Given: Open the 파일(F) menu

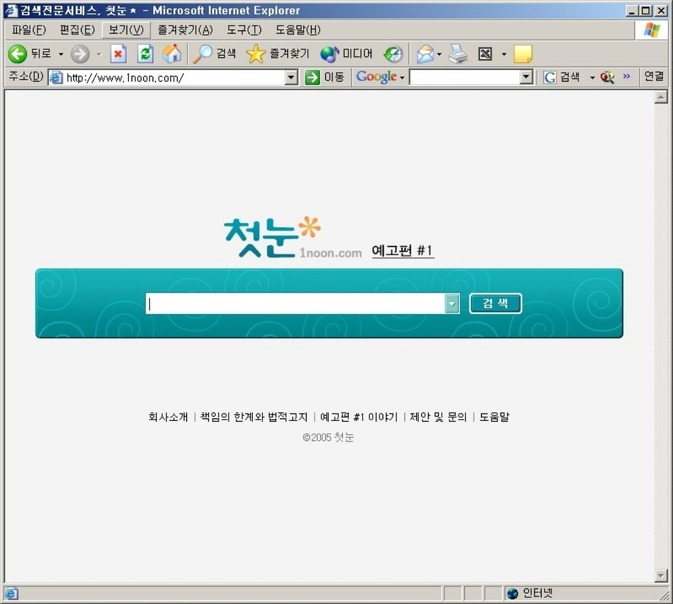Looking at the screenshot, I should tap(29, 30).
